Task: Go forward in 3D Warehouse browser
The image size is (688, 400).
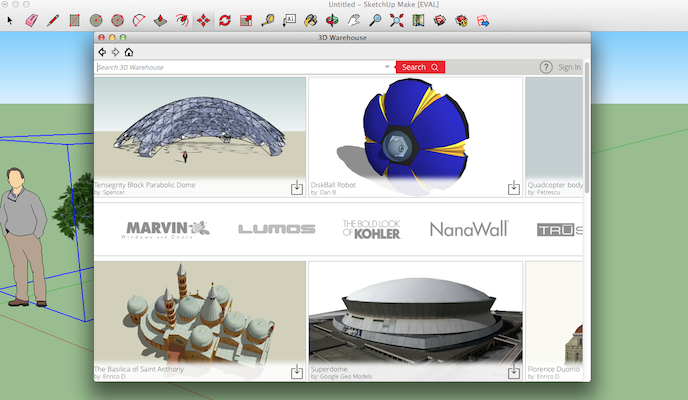Action: (x=115, y=52)
